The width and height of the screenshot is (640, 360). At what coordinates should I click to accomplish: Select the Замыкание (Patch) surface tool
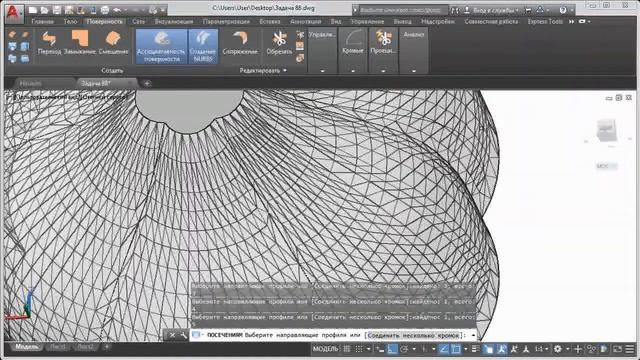point(80,43)
